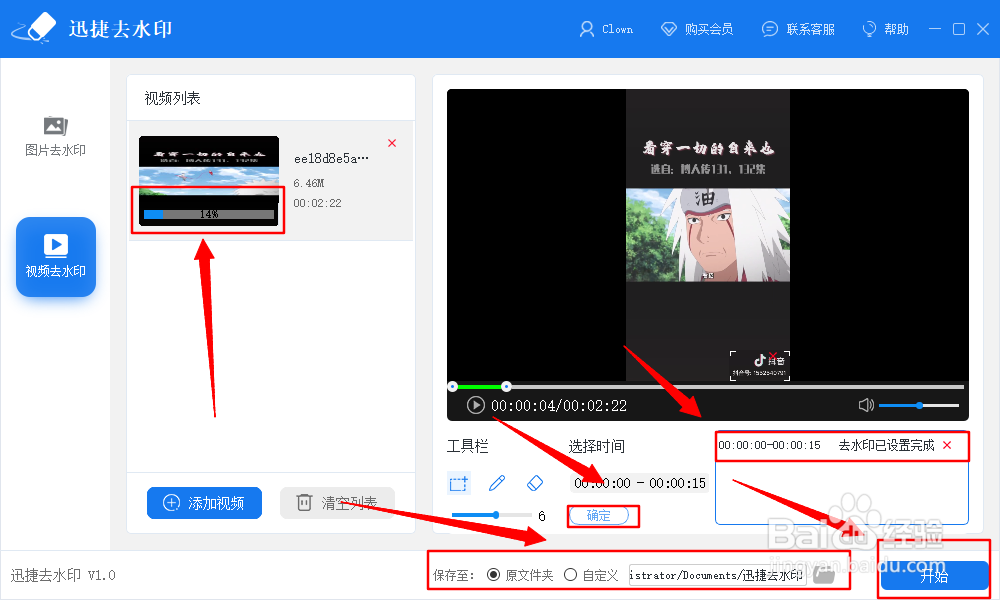Click the 14% progress bar

coord(209,214)
